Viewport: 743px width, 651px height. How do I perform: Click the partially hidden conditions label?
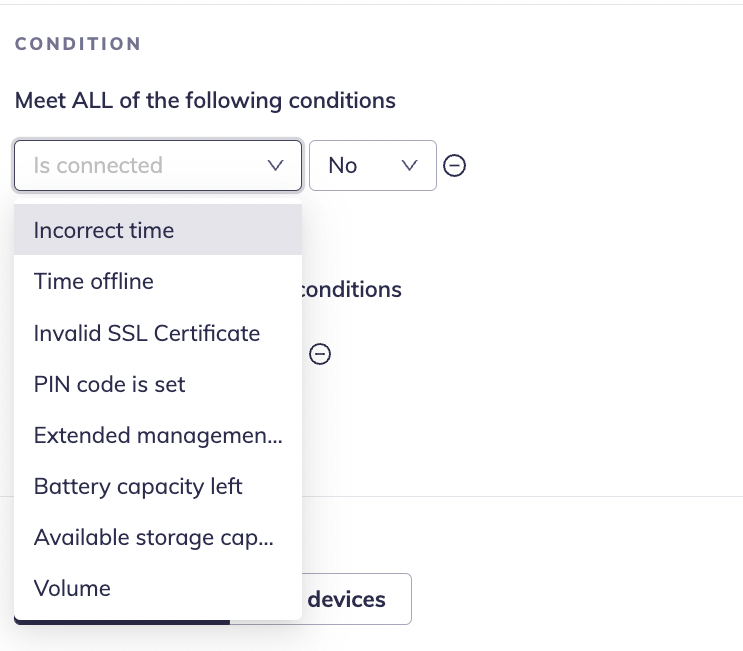tap(351, 290)
